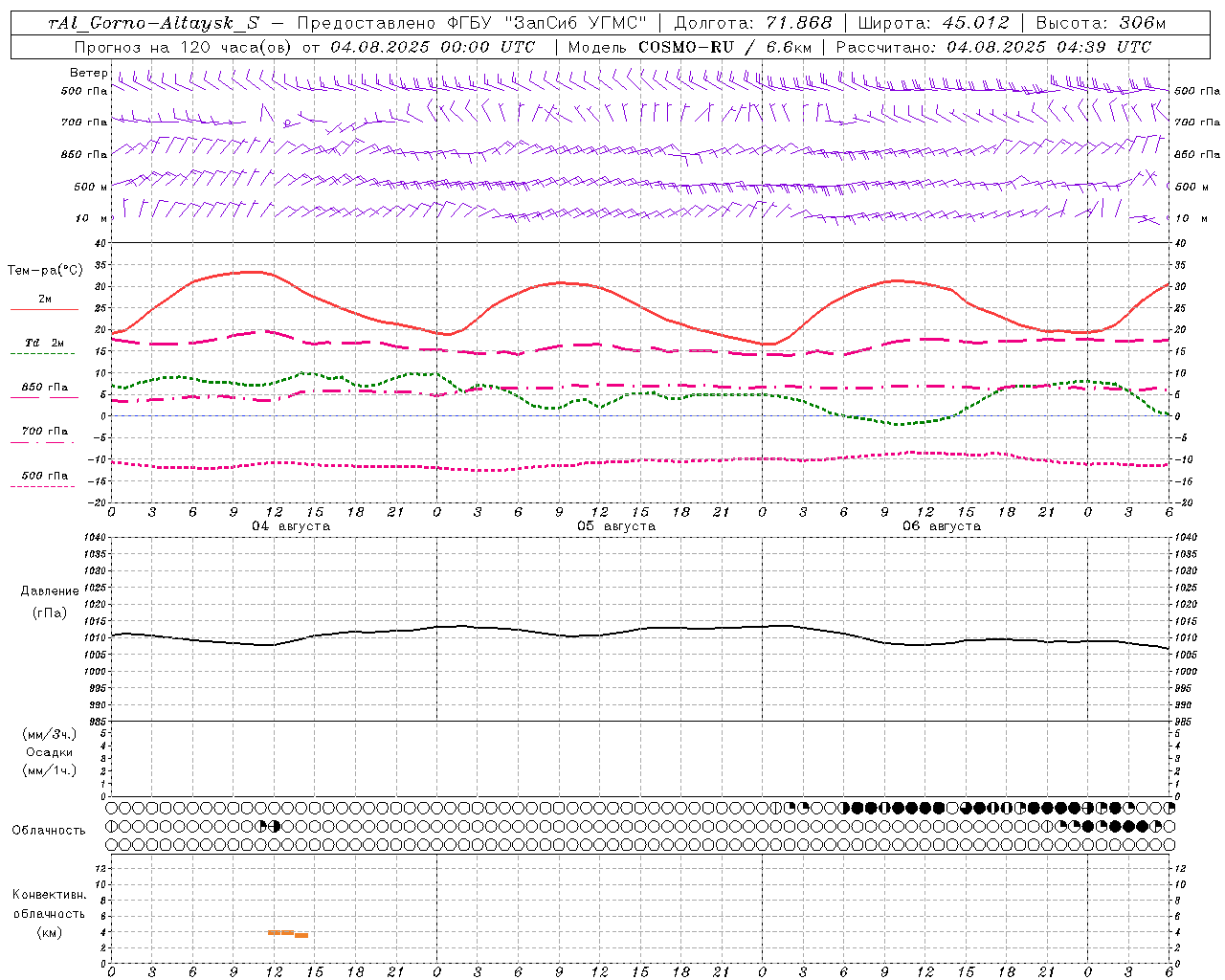The width and height of the screenshot is (1225, 980).
Task: Click the Конвективн. облачность (км) label
Action: tap(49, 913)
